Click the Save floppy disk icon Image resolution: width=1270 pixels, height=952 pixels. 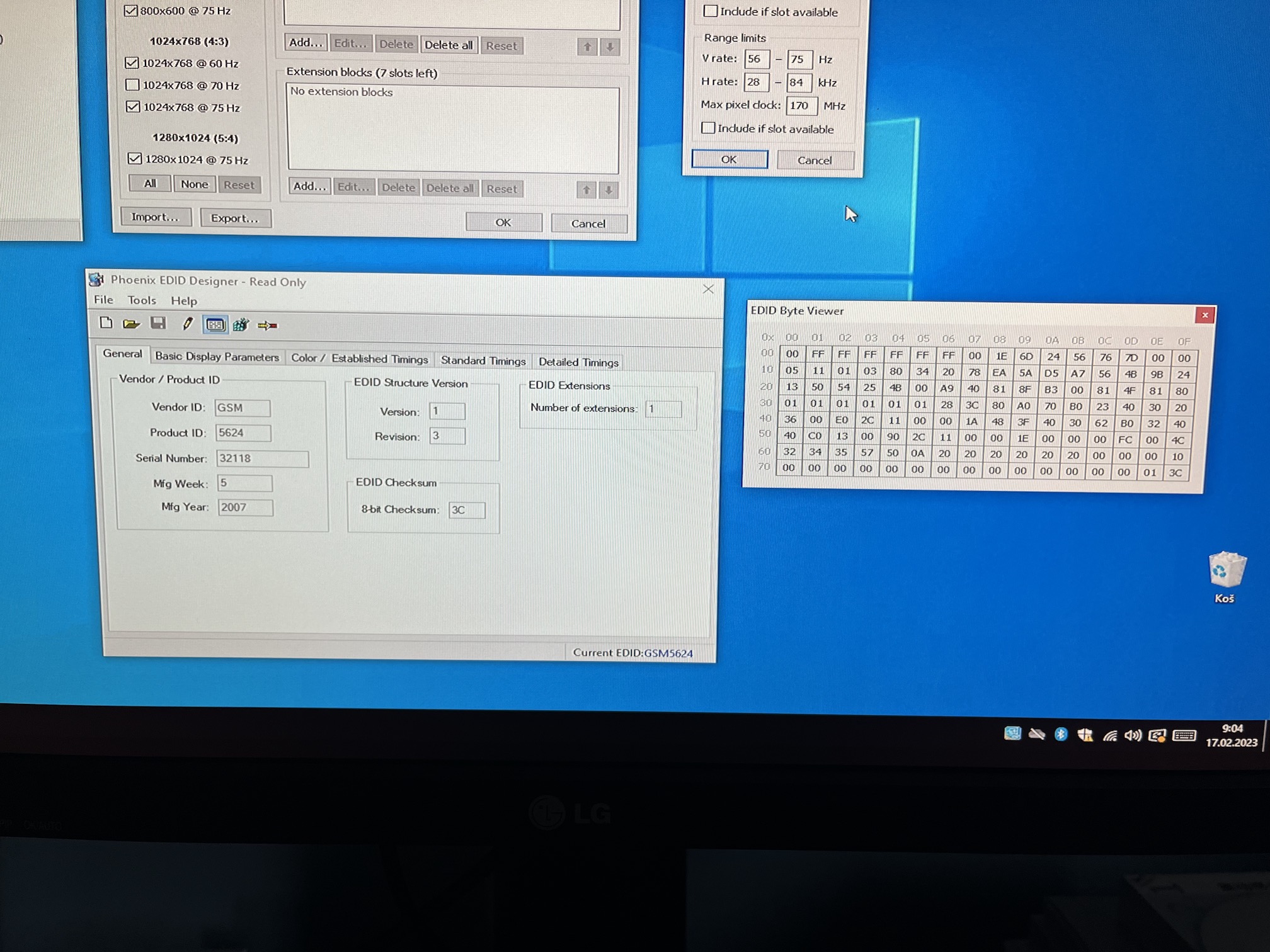(157, 324)
